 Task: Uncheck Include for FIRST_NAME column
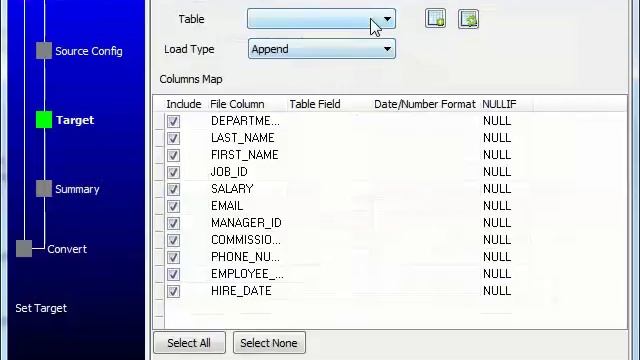coord(173,155)
